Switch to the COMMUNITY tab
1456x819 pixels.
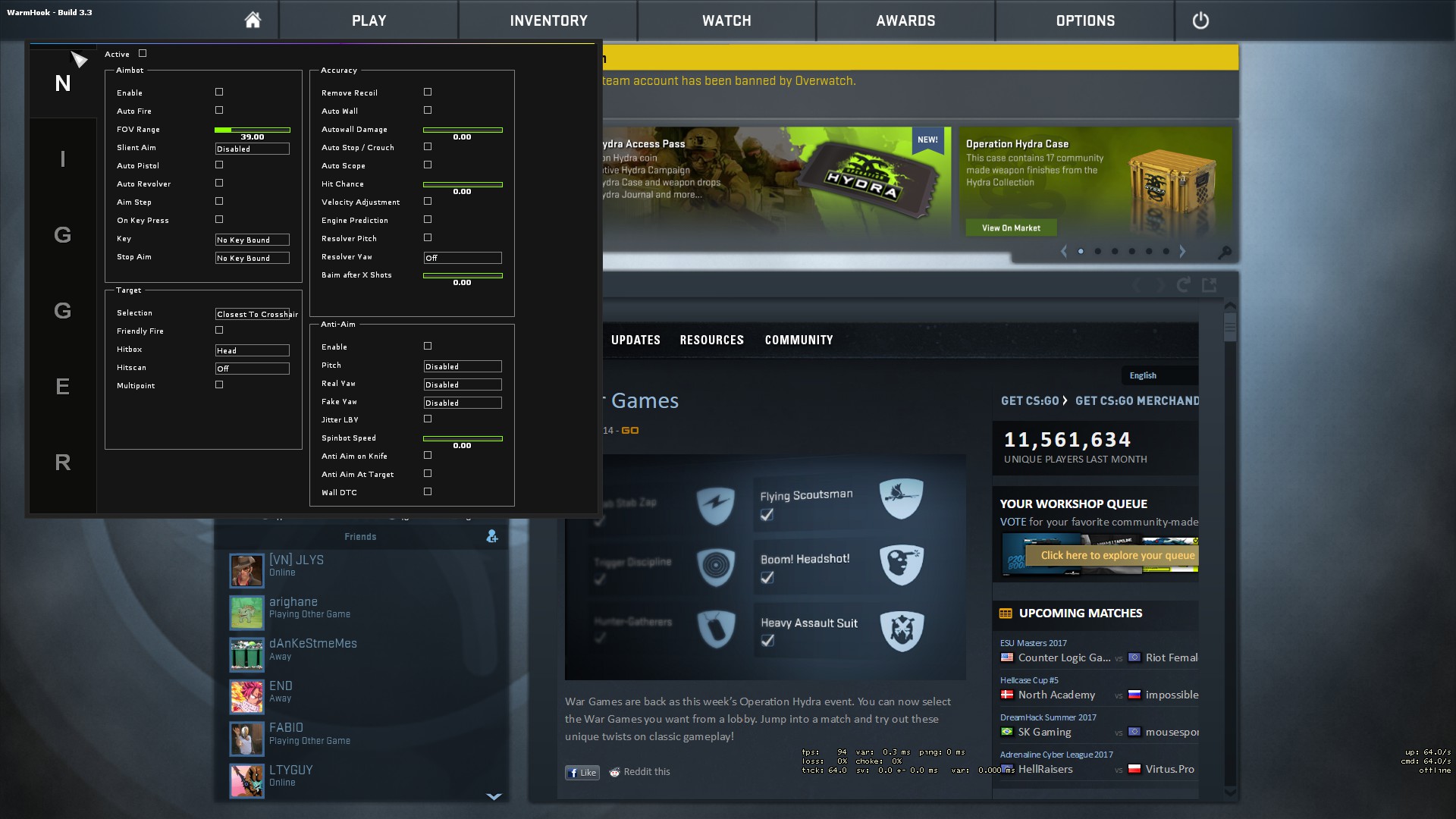click(799, 340)
